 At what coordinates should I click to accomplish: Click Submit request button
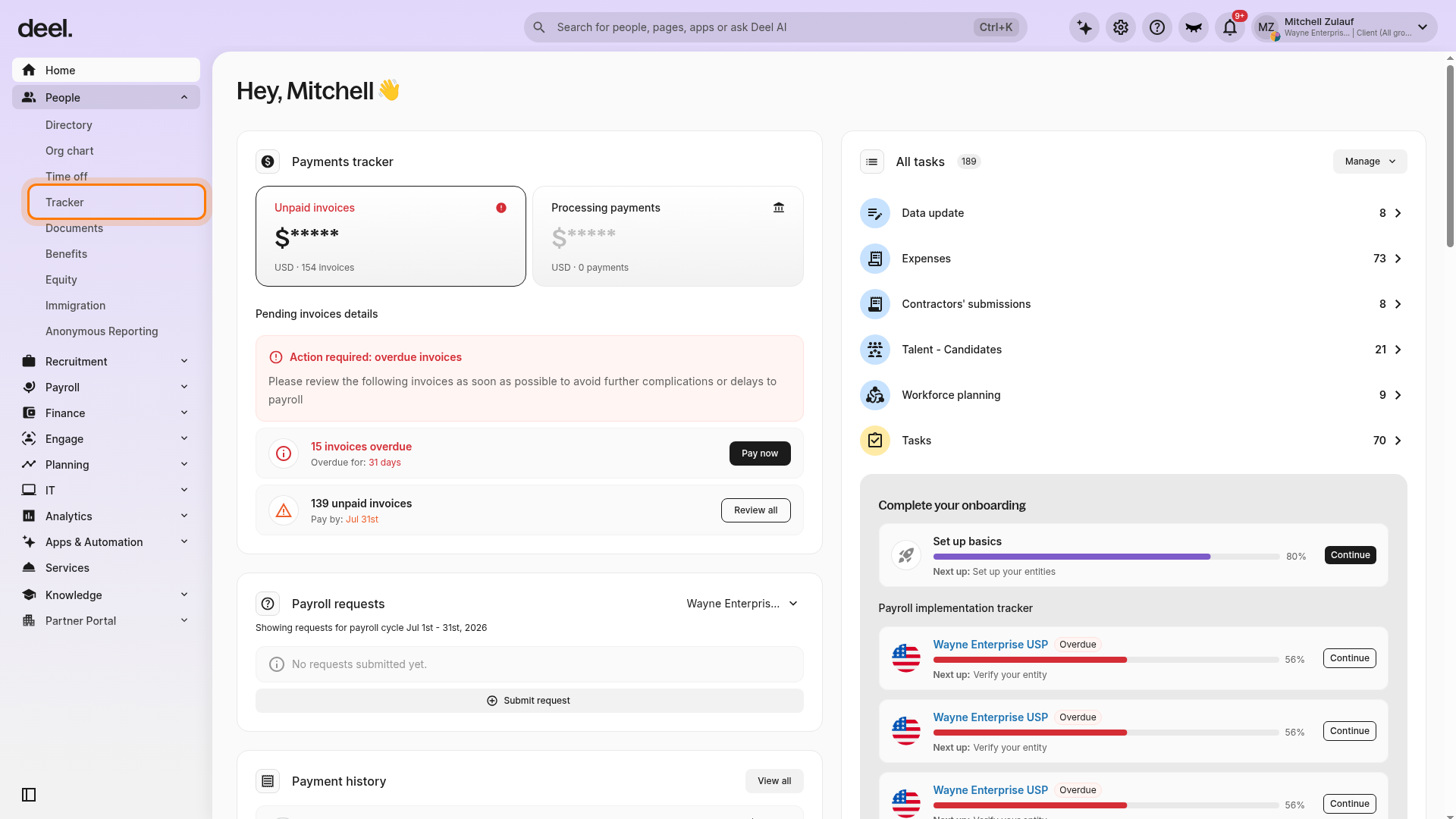click(x=529, y=701)
